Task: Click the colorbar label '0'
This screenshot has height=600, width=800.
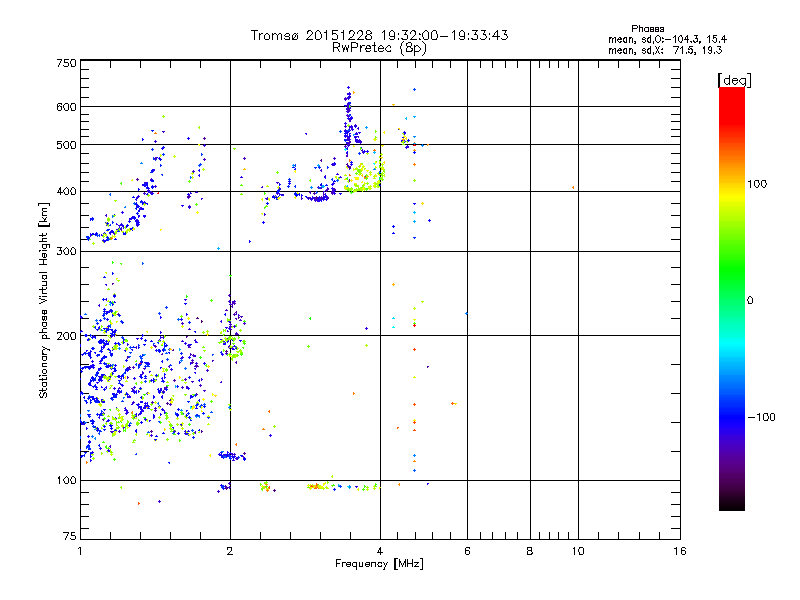Action: [x=750, y=301]
